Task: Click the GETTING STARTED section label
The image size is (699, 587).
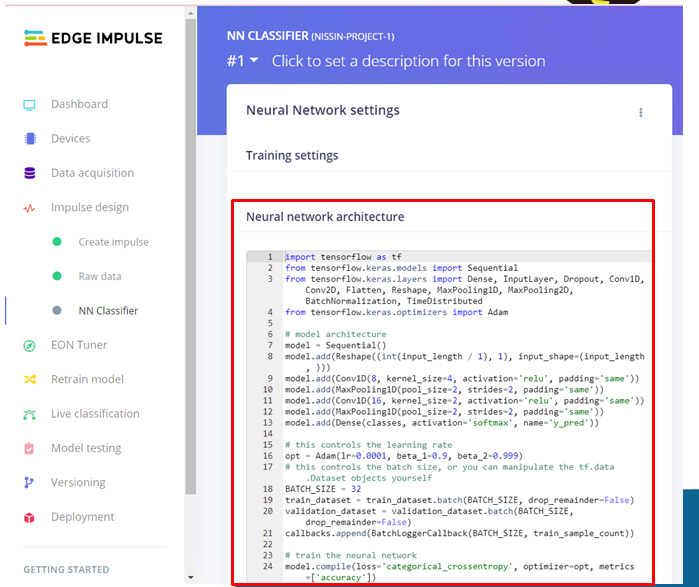Action: [x=66, y=570]
